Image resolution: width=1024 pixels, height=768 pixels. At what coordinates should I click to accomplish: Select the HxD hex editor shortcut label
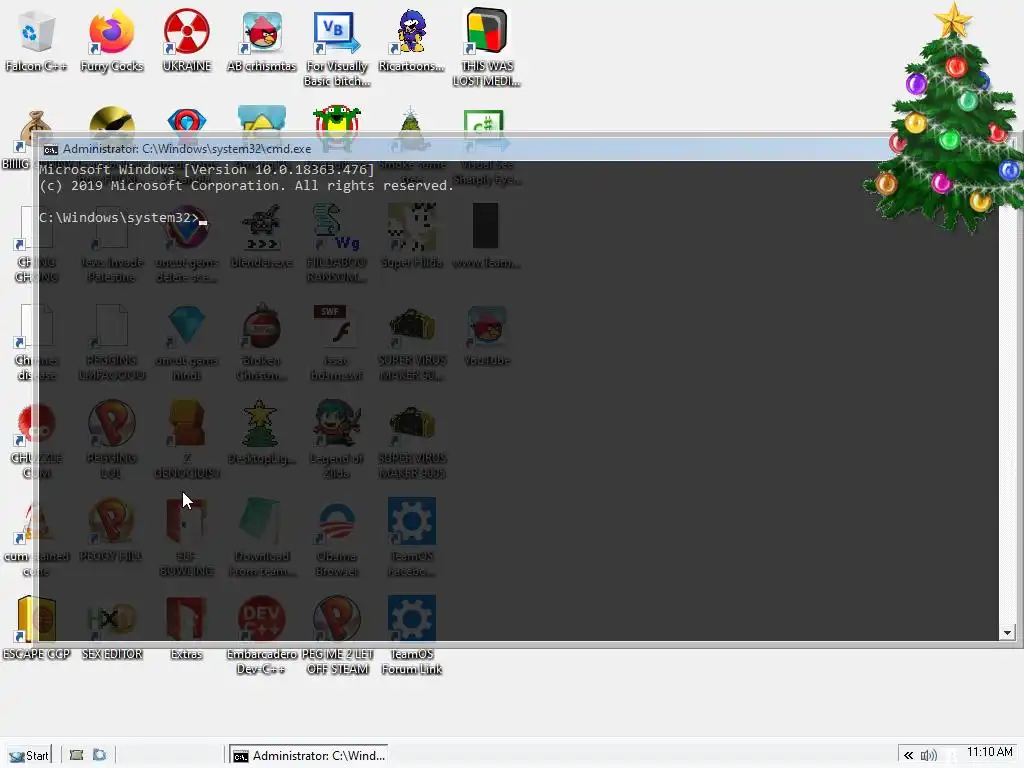pos(112,654)
